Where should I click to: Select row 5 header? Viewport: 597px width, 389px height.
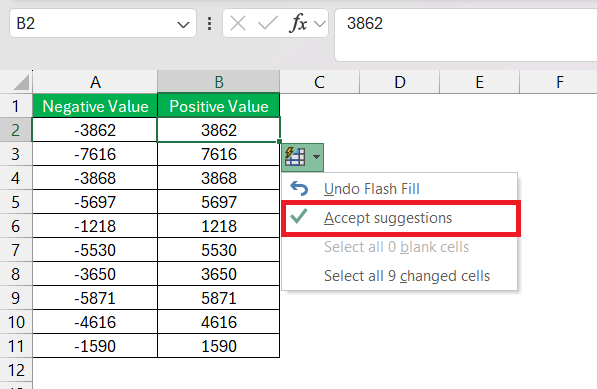point(16,202)
